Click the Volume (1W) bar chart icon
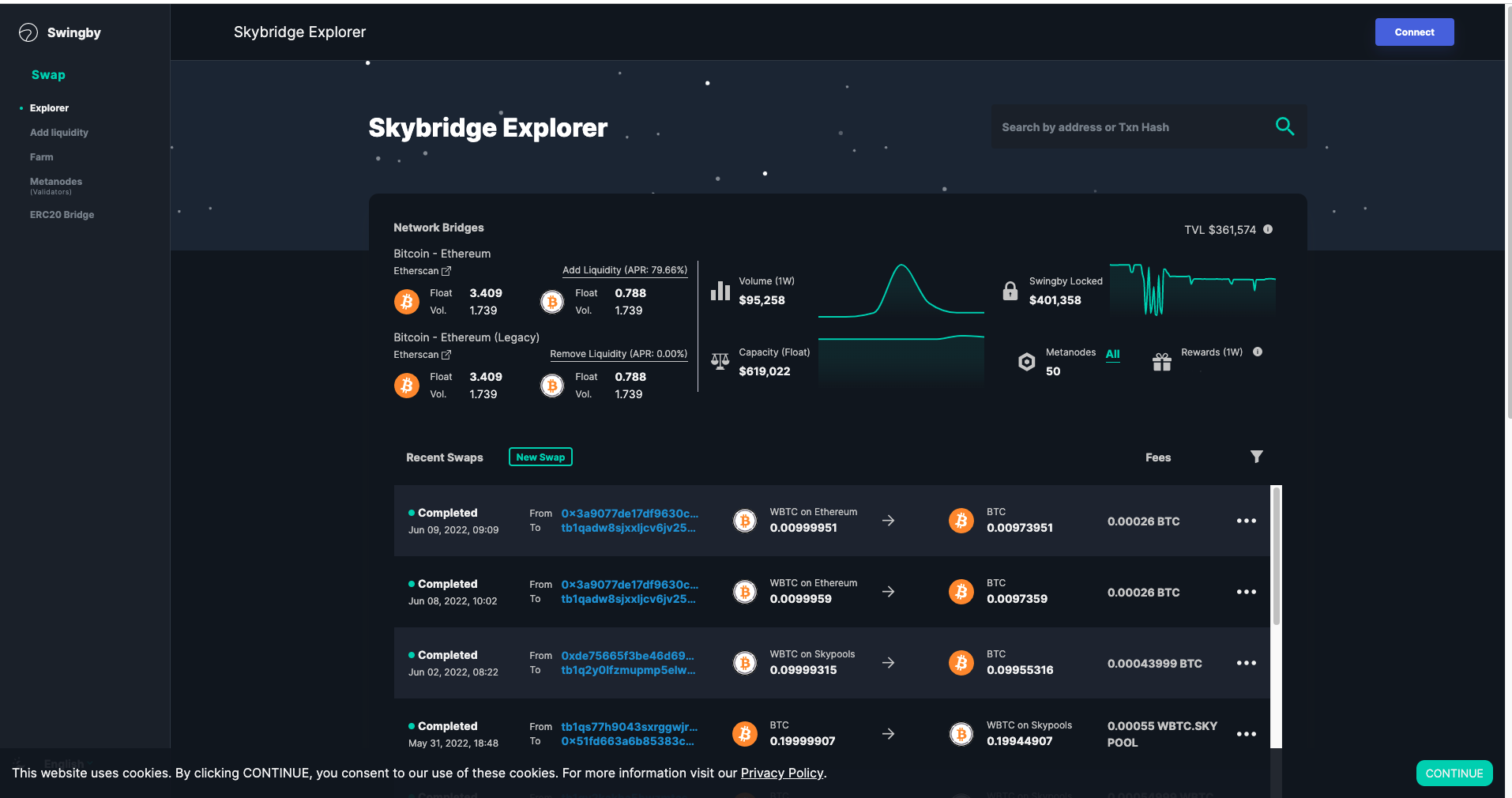 click(x=720, y=291)
